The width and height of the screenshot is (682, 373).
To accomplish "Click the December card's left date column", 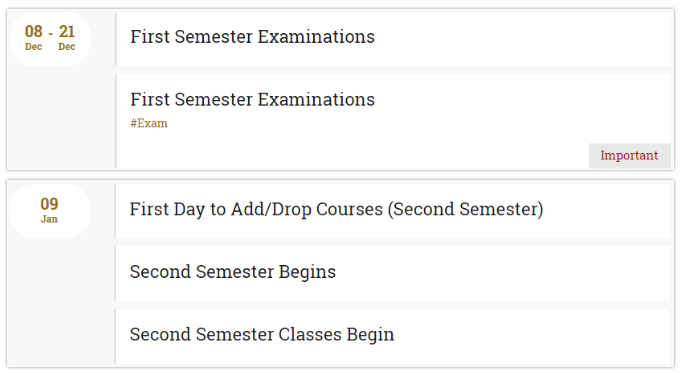I will (x=61, y=117).
